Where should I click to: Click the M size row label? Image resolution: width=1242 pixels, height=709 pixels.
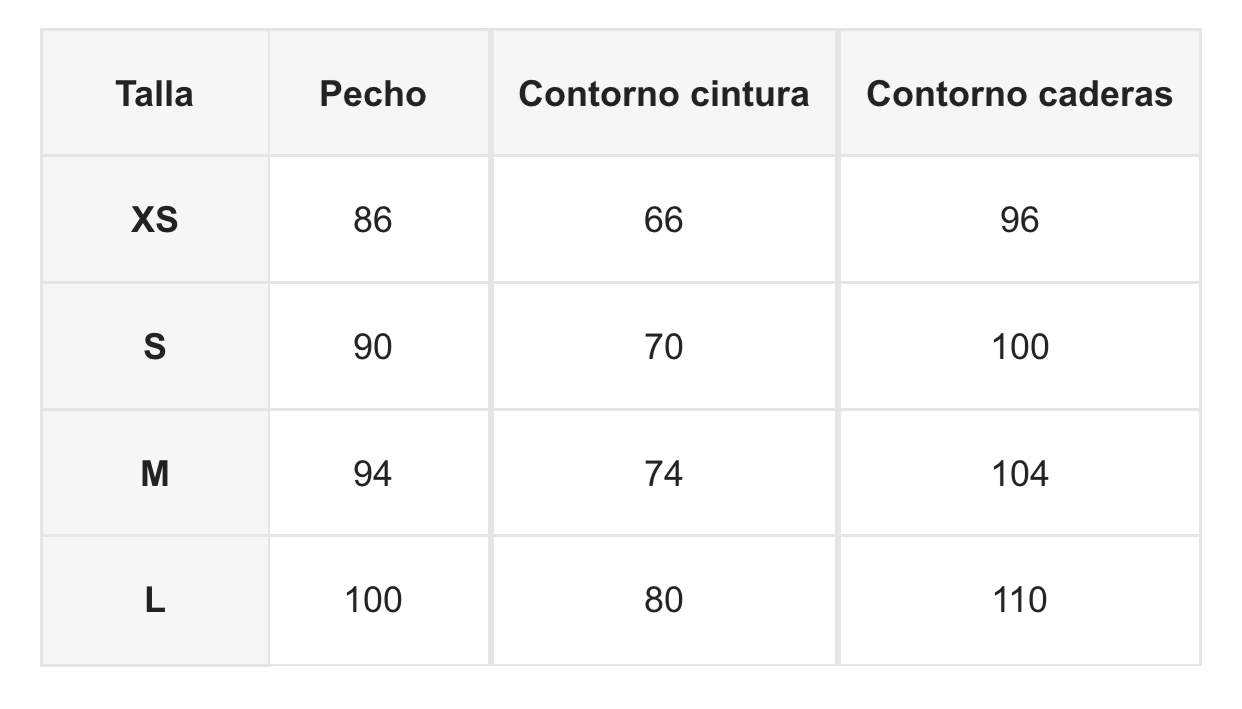[155, 473]
